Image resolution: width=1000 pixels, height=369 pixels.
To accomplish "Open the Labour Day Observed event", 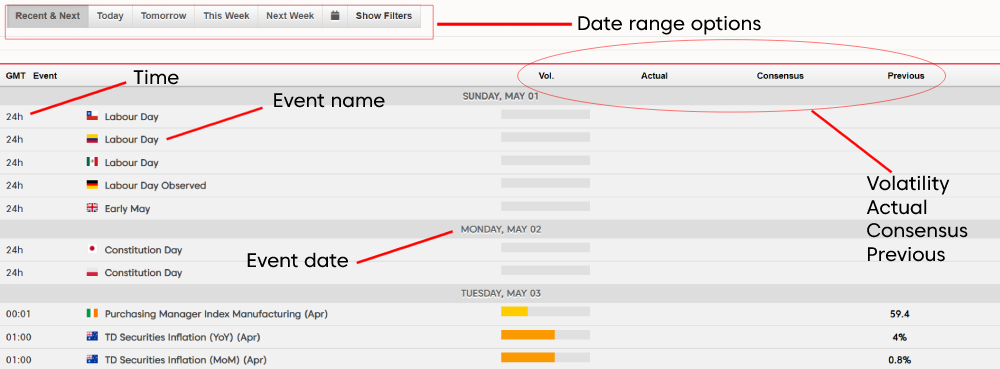I will [x=155, y=185].
